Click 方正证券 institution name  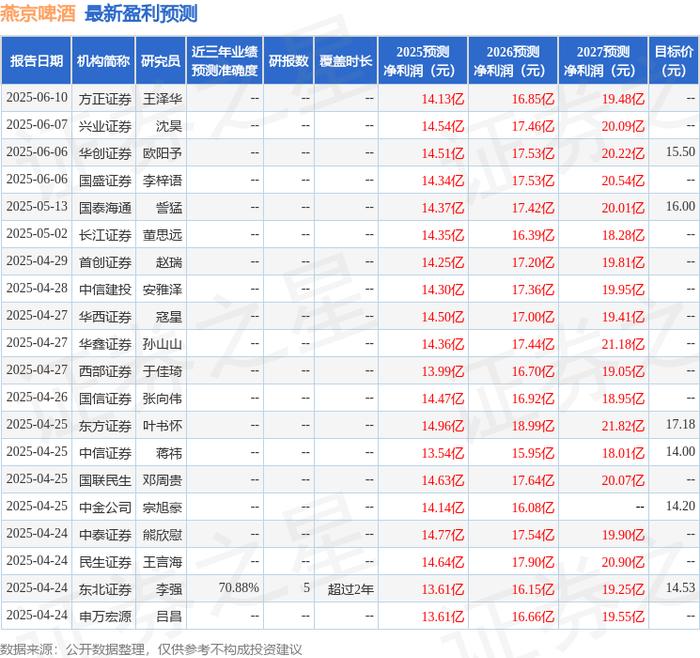coord(105,99)
